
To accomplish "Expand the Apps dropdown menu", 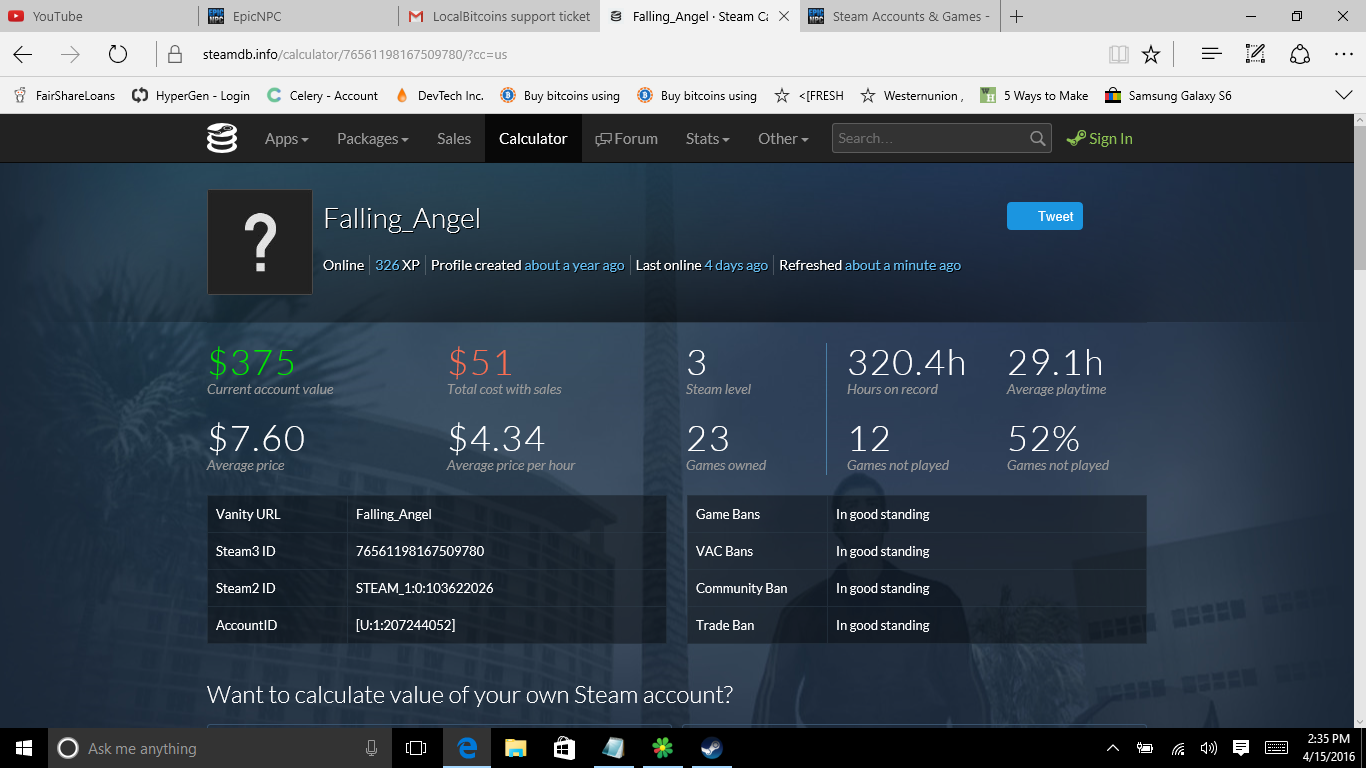I will pyautogui.click(x=286, y=139).
